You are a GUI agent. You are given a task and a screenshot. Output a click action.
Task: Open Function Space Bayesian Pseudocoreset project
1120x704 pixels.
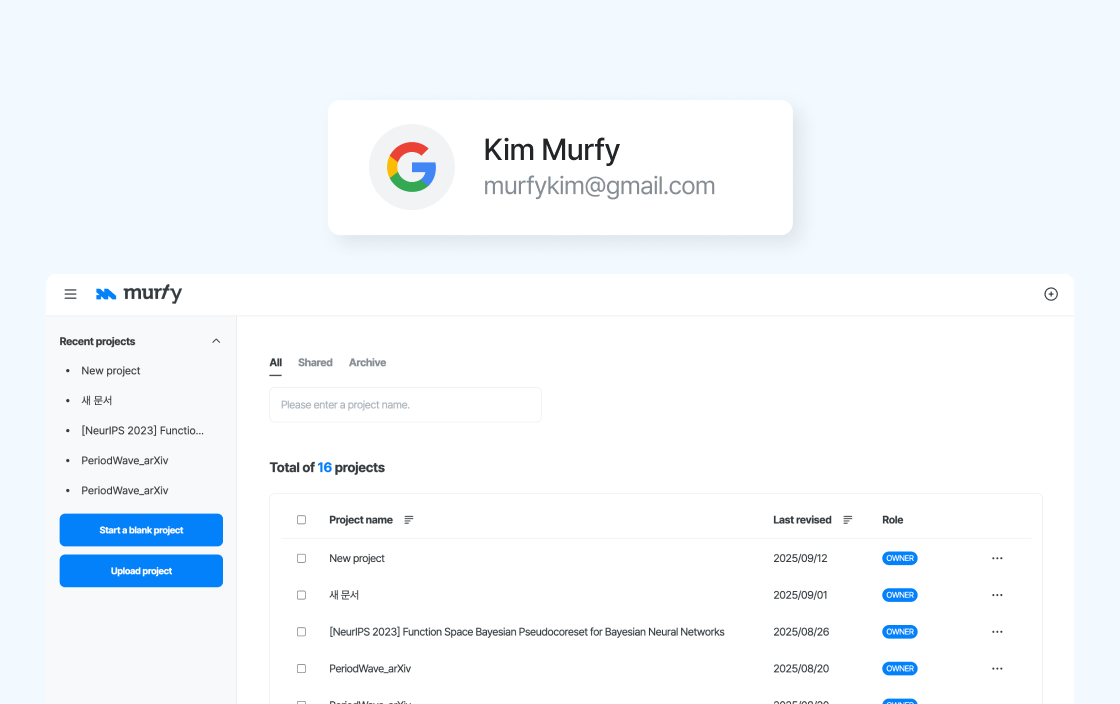[526, 632]
